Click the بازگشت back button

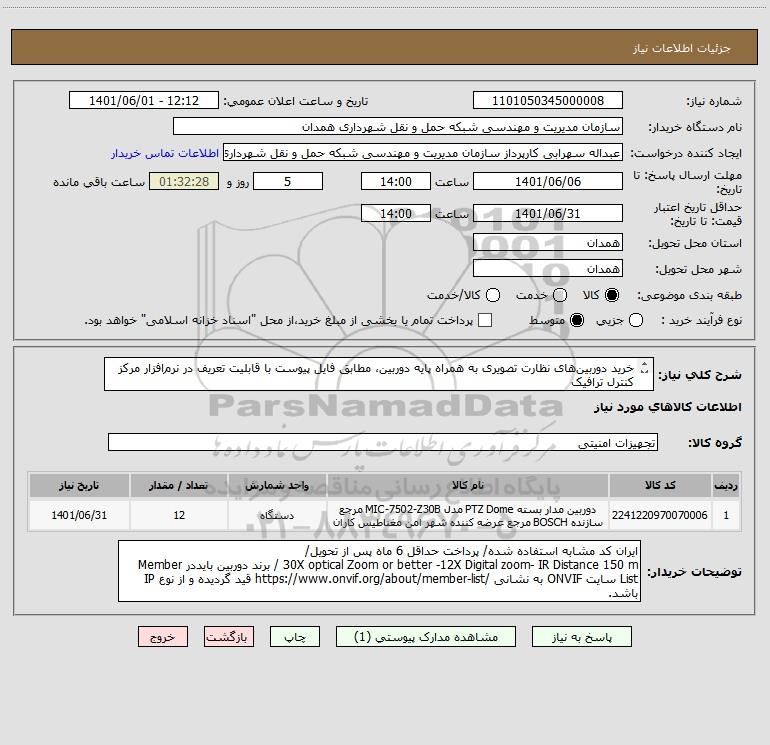tap(229, 637)
